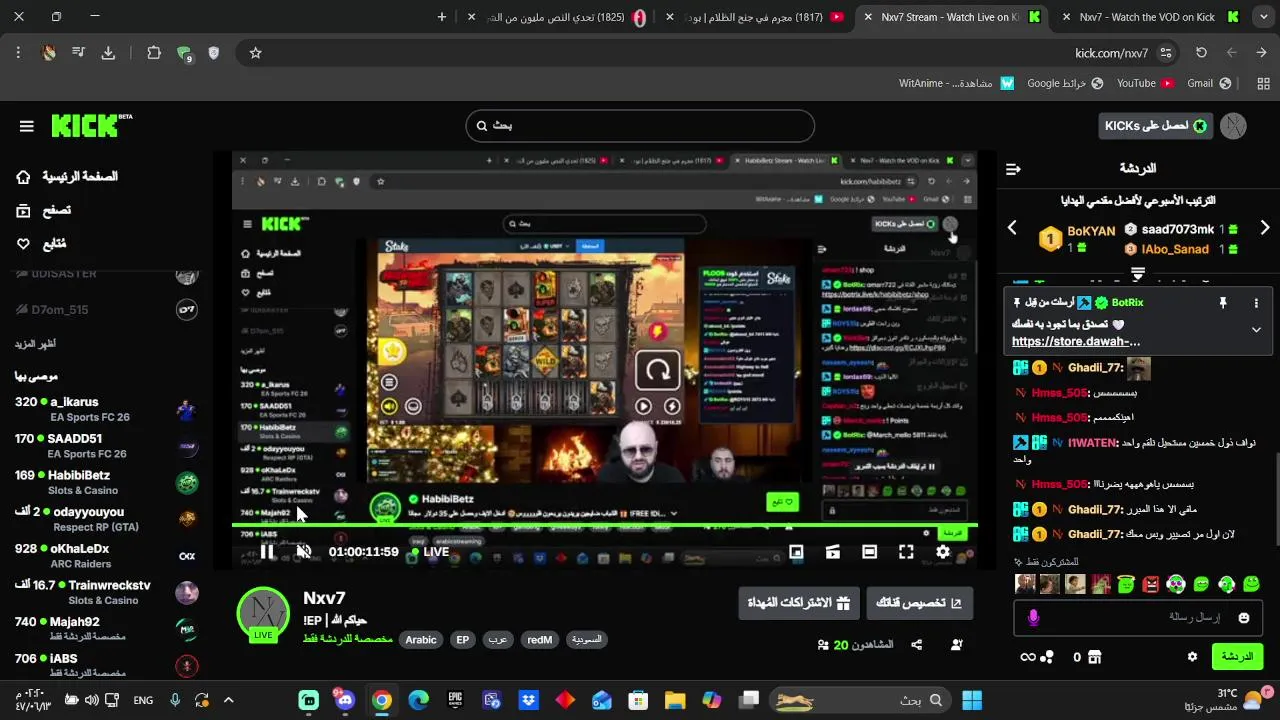1280x720 pixels.
Task: Click the redM tag
Action: (539, 640)
